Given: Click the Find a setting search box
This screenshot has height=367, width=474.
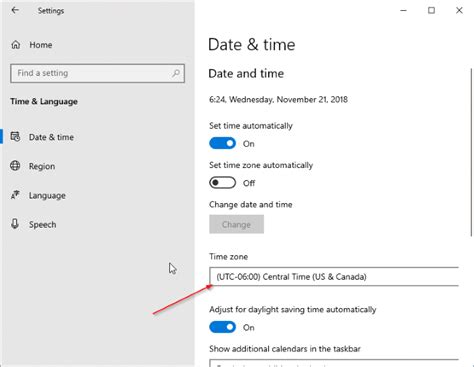Looking at the screenshot, I should (97, 73).
